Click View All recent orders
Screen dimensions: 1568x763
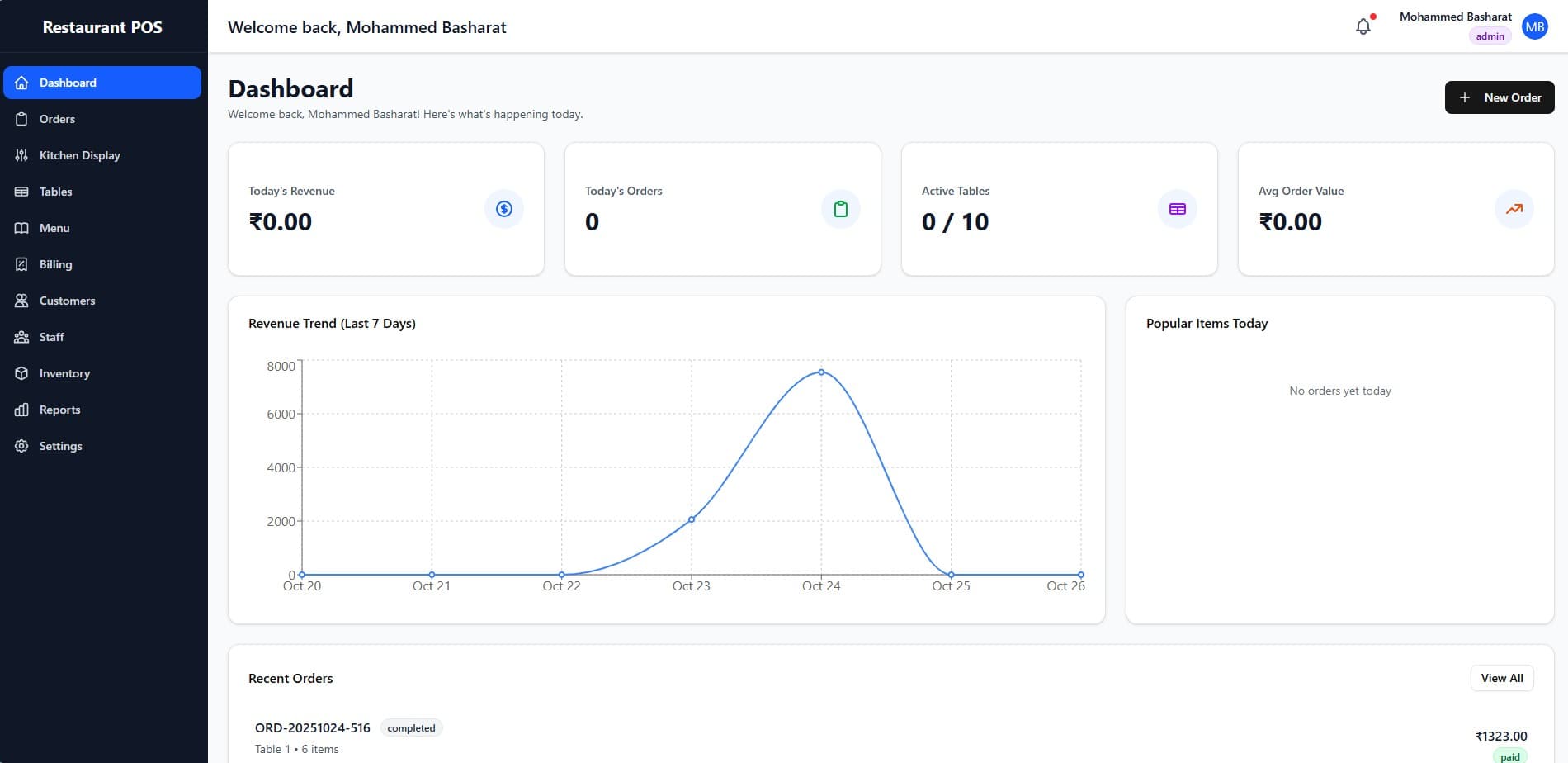[1501, 678]
